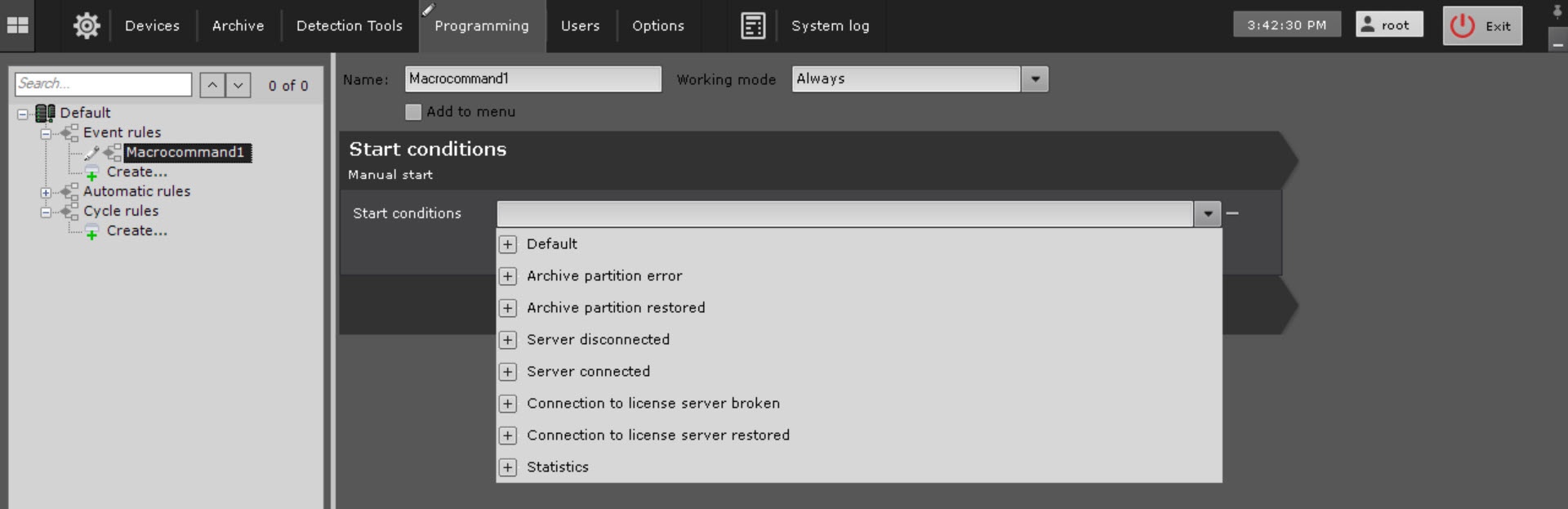
Task: Collapse the Cycle rules tree node
Action: [46, 212]
